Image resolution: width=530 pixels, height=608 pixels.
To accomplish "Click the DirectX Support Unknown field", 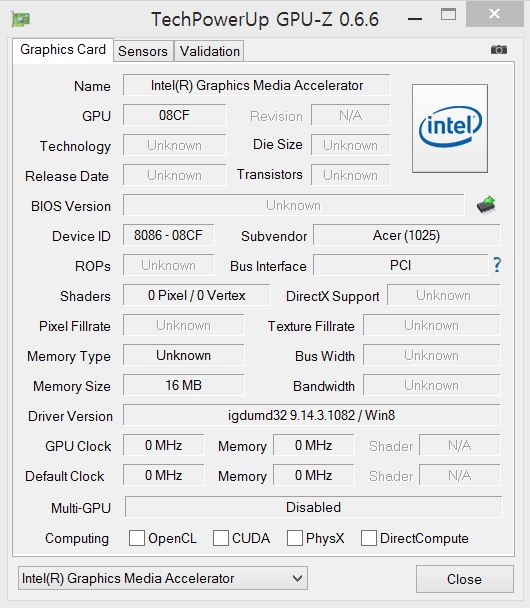I will 444,295.
